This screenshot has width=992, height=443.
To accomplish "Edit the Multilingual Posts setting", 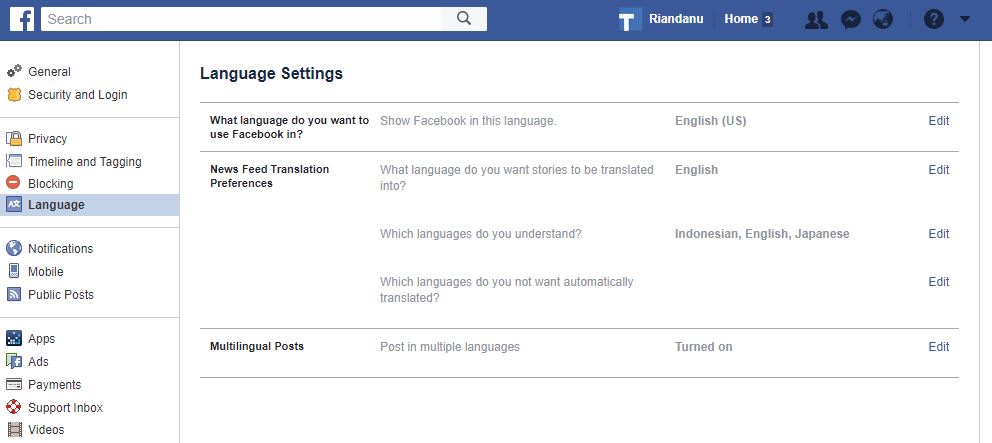I will click(x=938, y=347).
